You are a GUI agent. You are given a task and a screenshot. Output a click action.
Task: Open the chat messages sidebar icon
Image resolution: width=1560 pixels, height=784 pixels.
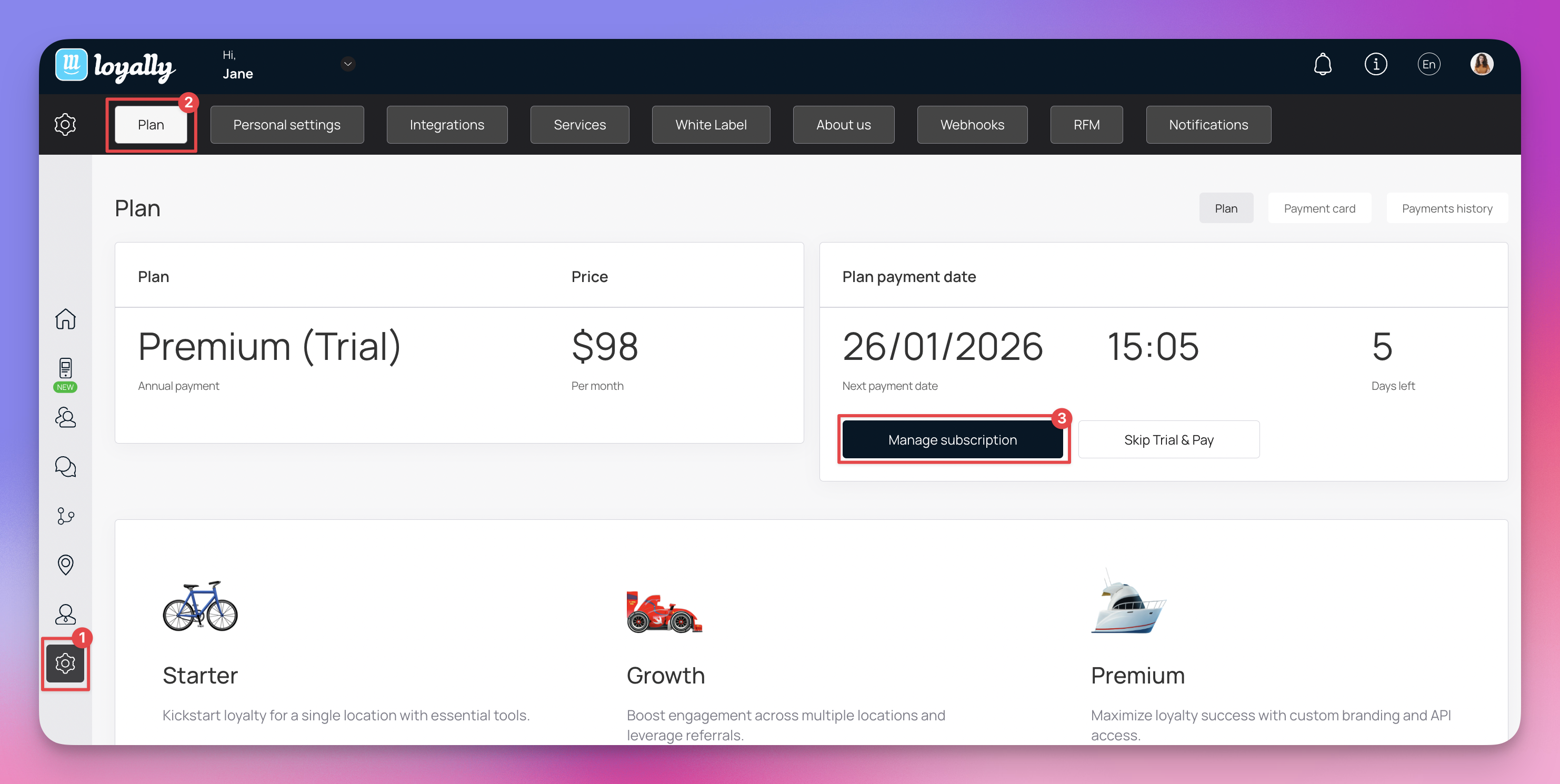coord(65,467)
